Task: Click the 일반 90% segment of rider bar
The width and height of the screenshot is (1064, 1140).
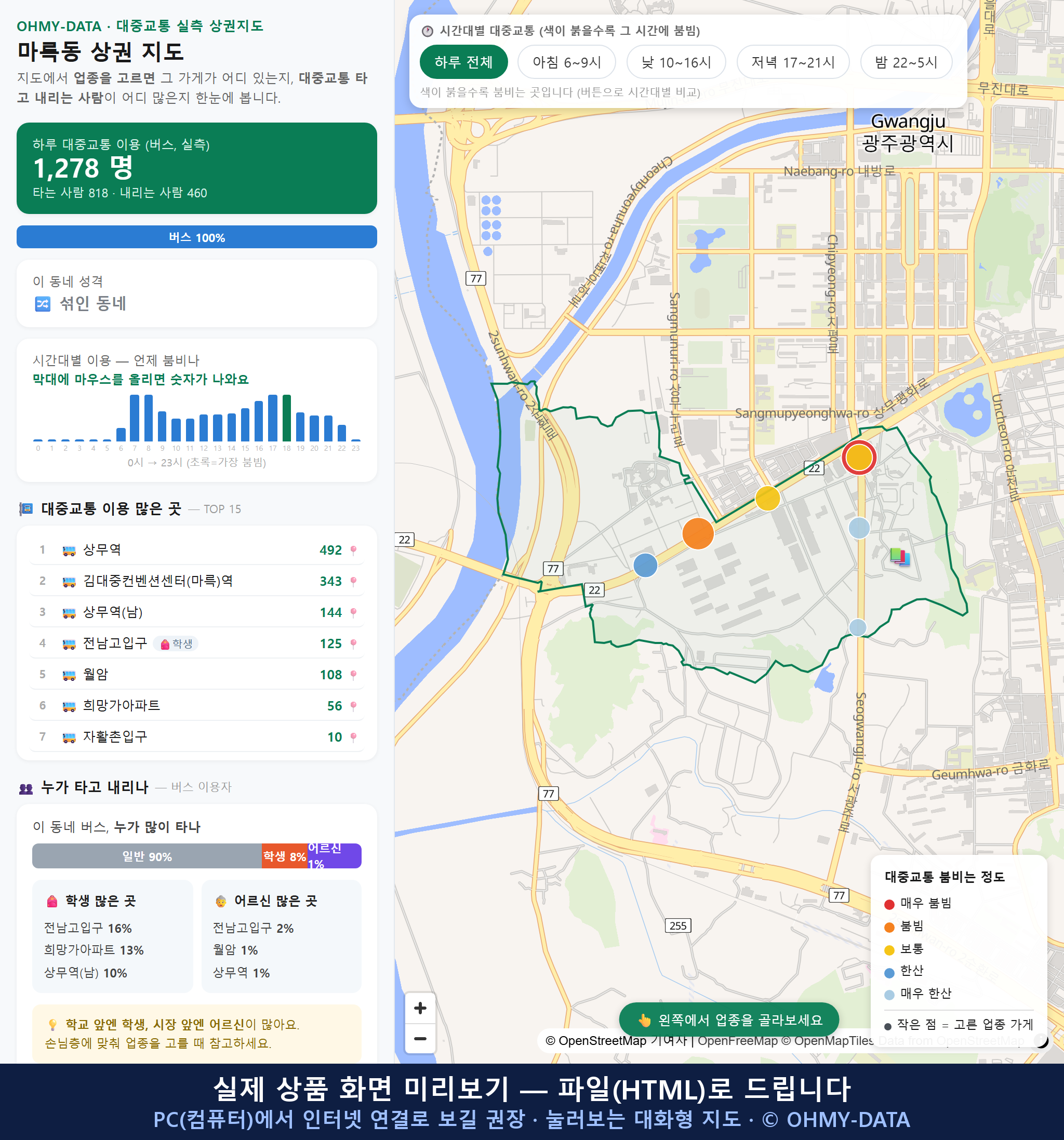Action: [147, 856]
